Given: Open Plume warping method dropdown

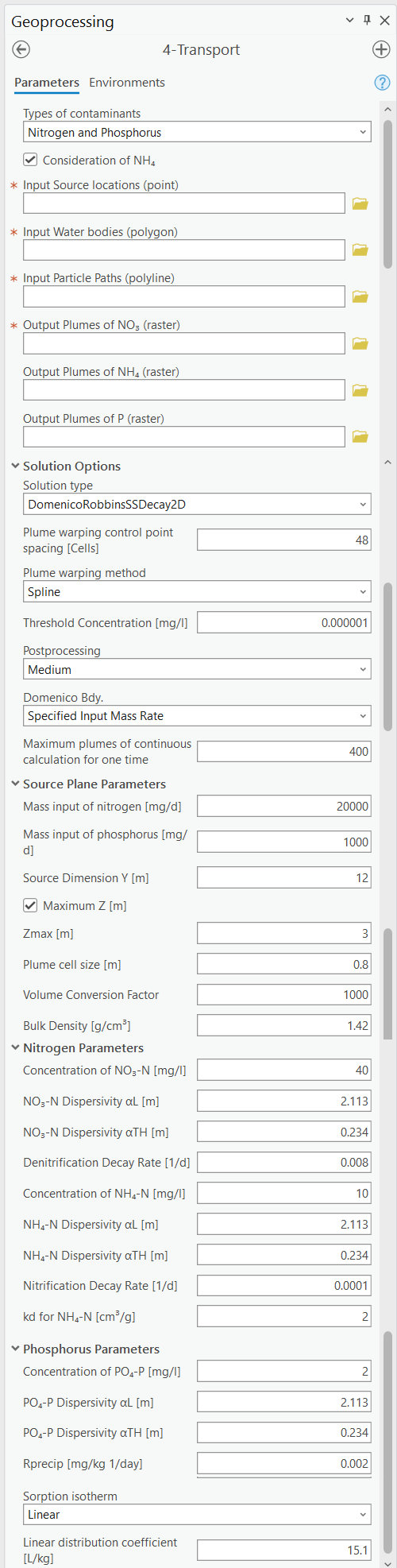Looking at the screenshot, I should [197, 591].
